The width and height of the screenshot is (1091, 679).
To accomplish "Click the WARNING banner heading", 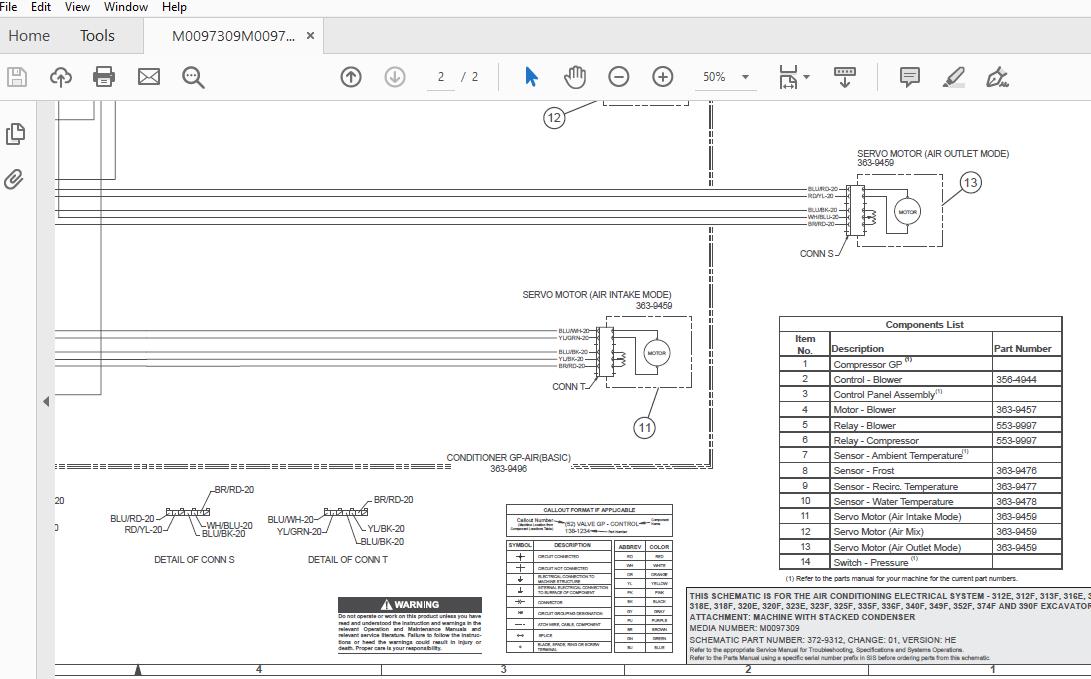I will pyautogui.click(x=410, y=605).
